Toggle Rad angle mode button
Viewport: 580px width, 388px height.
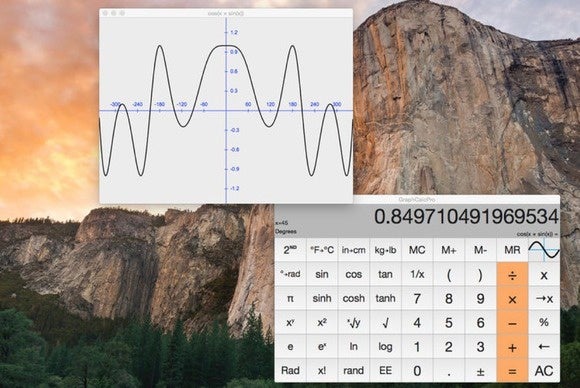(x=290, y=370)
